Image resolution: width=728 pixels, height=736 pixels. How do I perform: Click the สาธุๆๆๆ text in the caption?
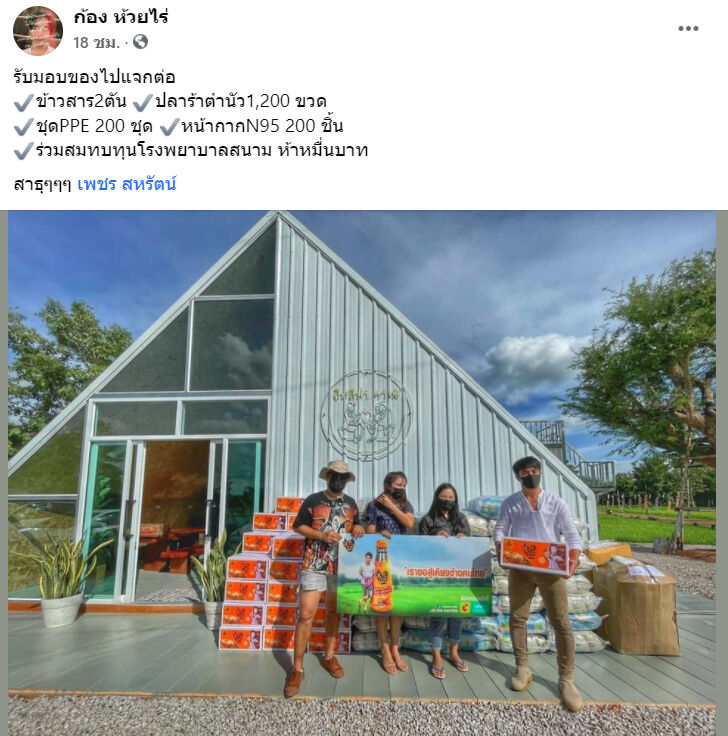point(42,184)
